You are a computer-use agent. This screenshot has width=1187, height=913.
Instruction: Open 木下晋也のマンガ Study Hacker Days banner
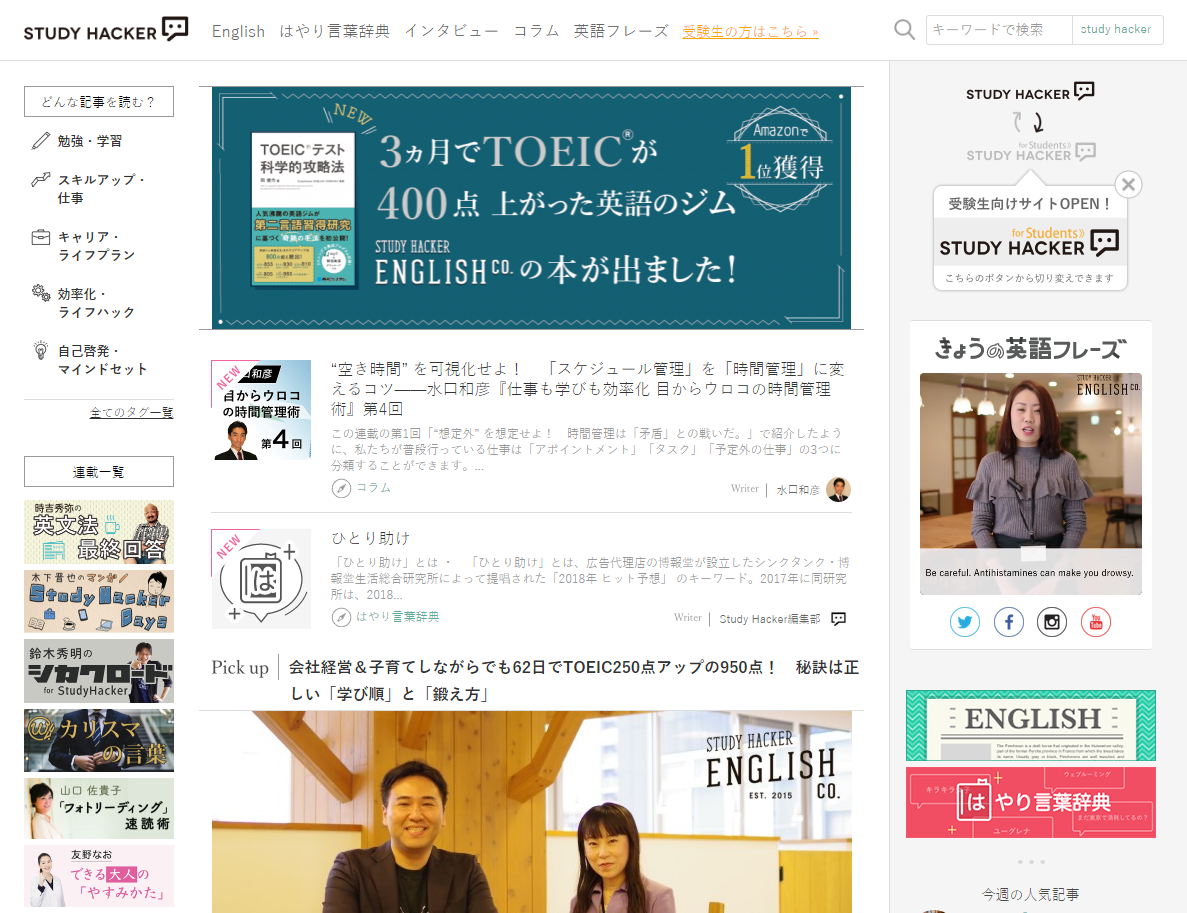tap(98, 601)
